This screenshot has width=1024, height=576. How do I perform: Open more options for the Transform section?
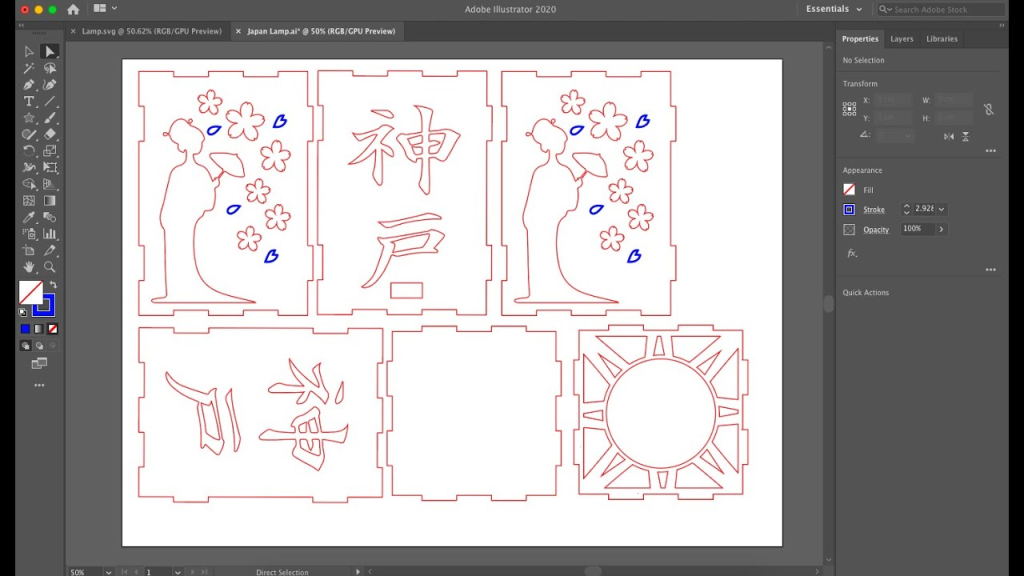991,149
